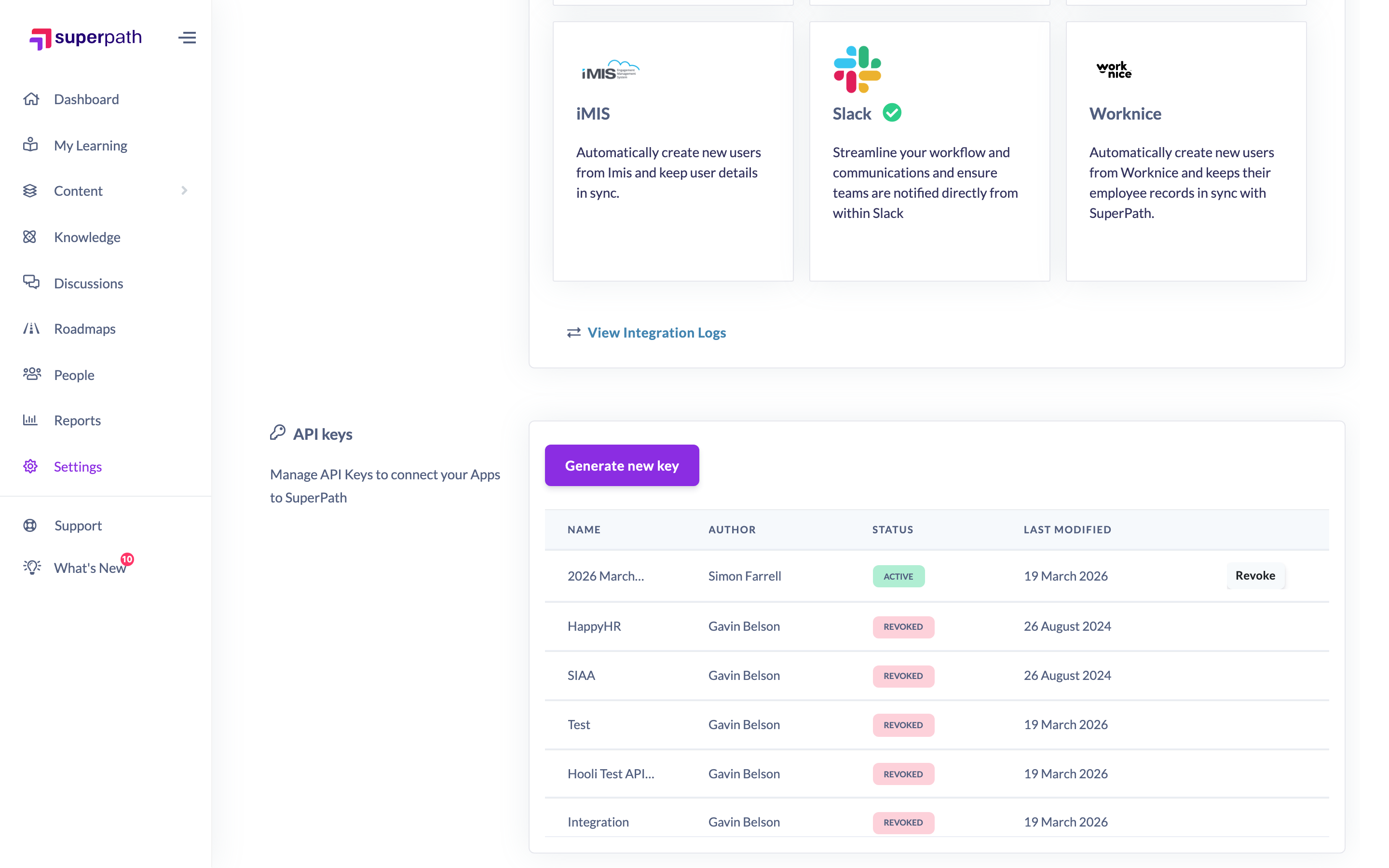Open the Roadmaps road icon

click(31, 328)
